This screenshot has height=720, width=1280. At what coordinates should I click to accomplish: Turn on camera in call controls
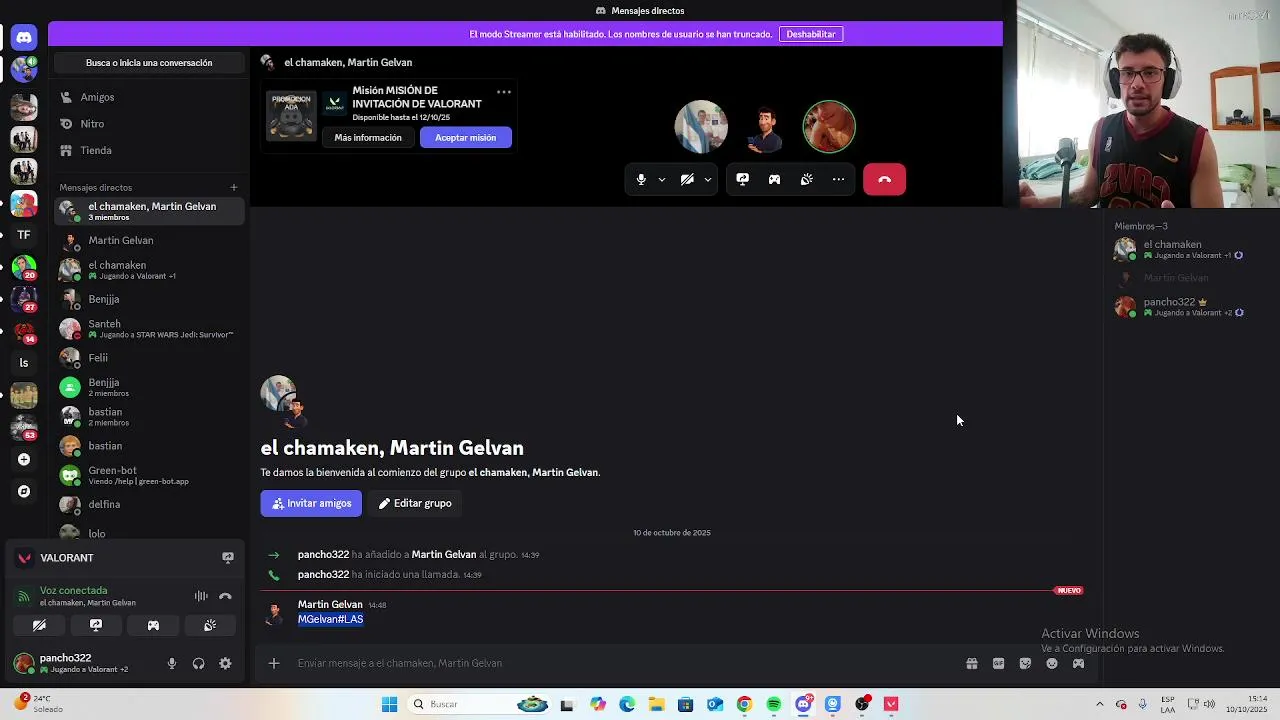click(687, 180)
